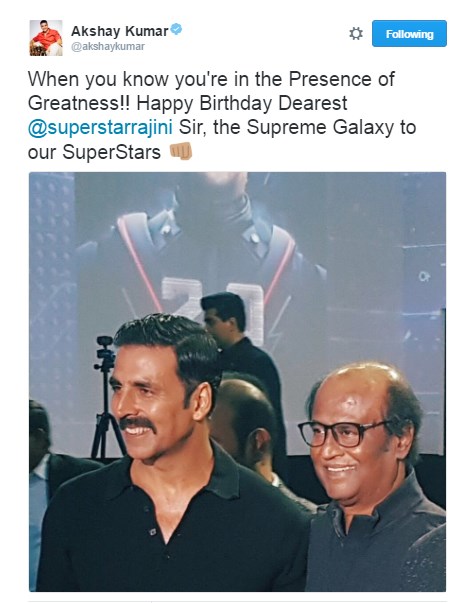This screenshot has height=603, width=474.
Task: Open Akshay Kumar's profile avatar picture
Action: [x=46, y=38]
